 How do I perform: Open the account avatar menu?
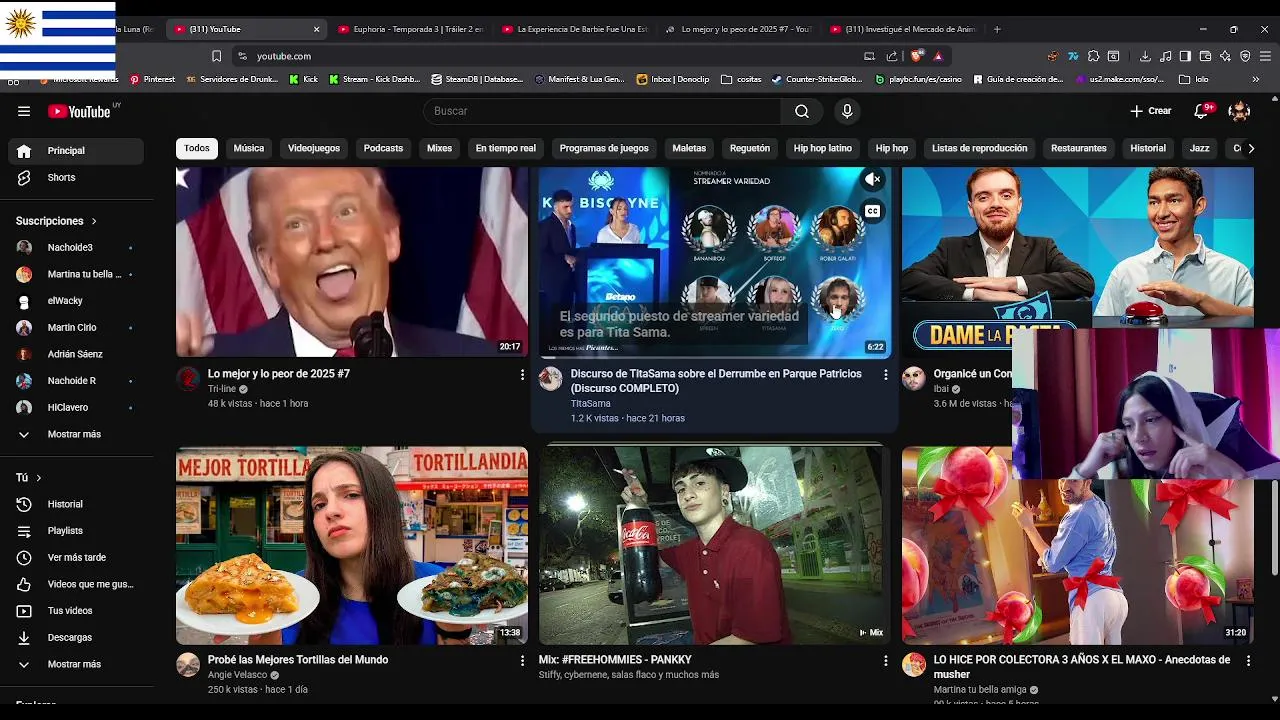coord(1239,111)
